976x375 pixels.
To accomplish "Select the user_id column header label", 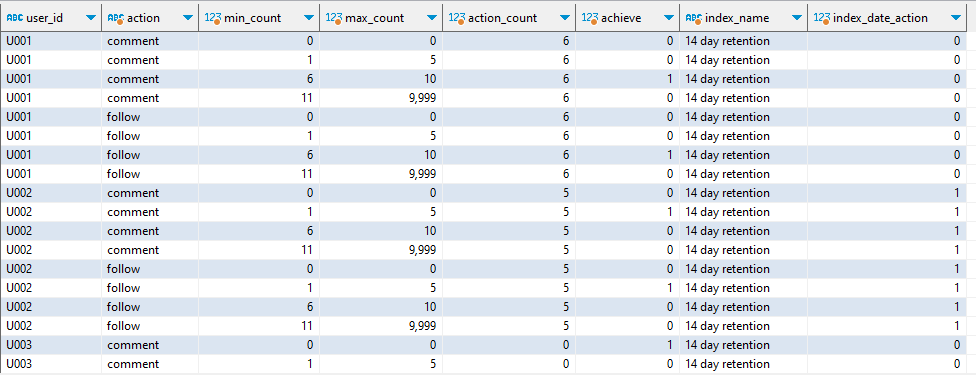I will 44,19.
